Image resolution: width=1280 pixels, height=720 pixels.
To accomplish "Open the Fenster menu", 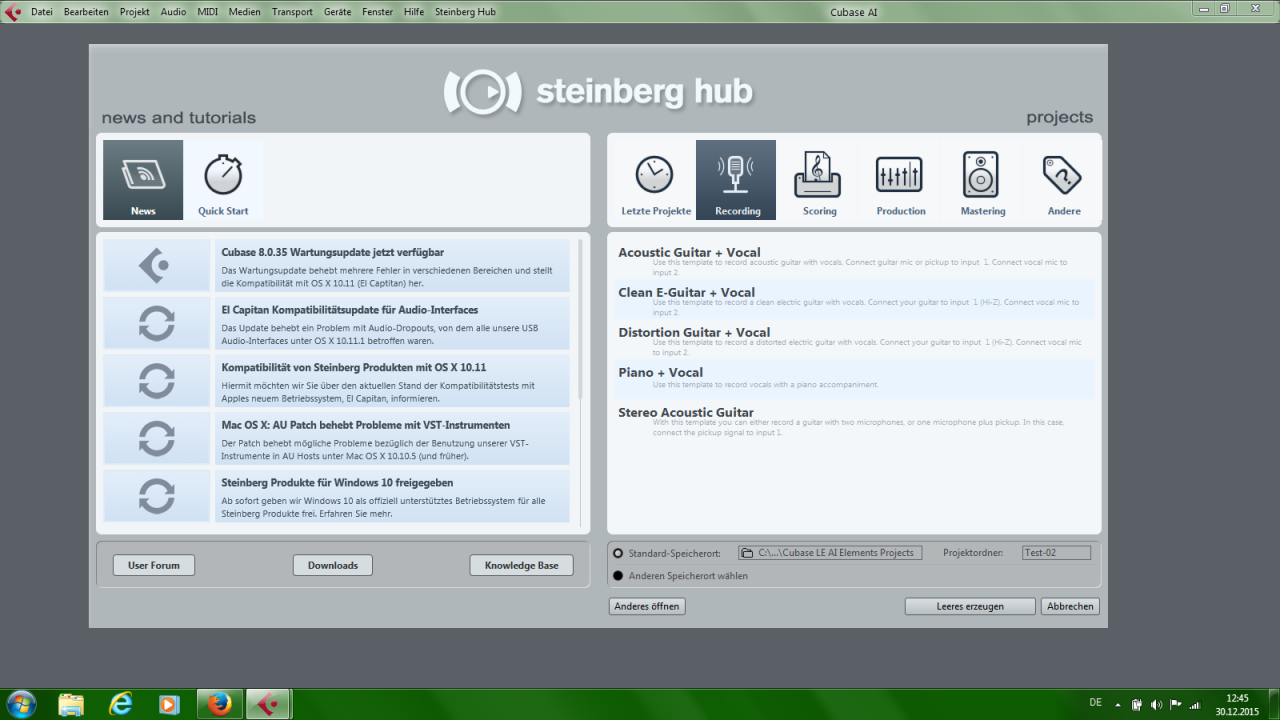I will click(377, 12).
